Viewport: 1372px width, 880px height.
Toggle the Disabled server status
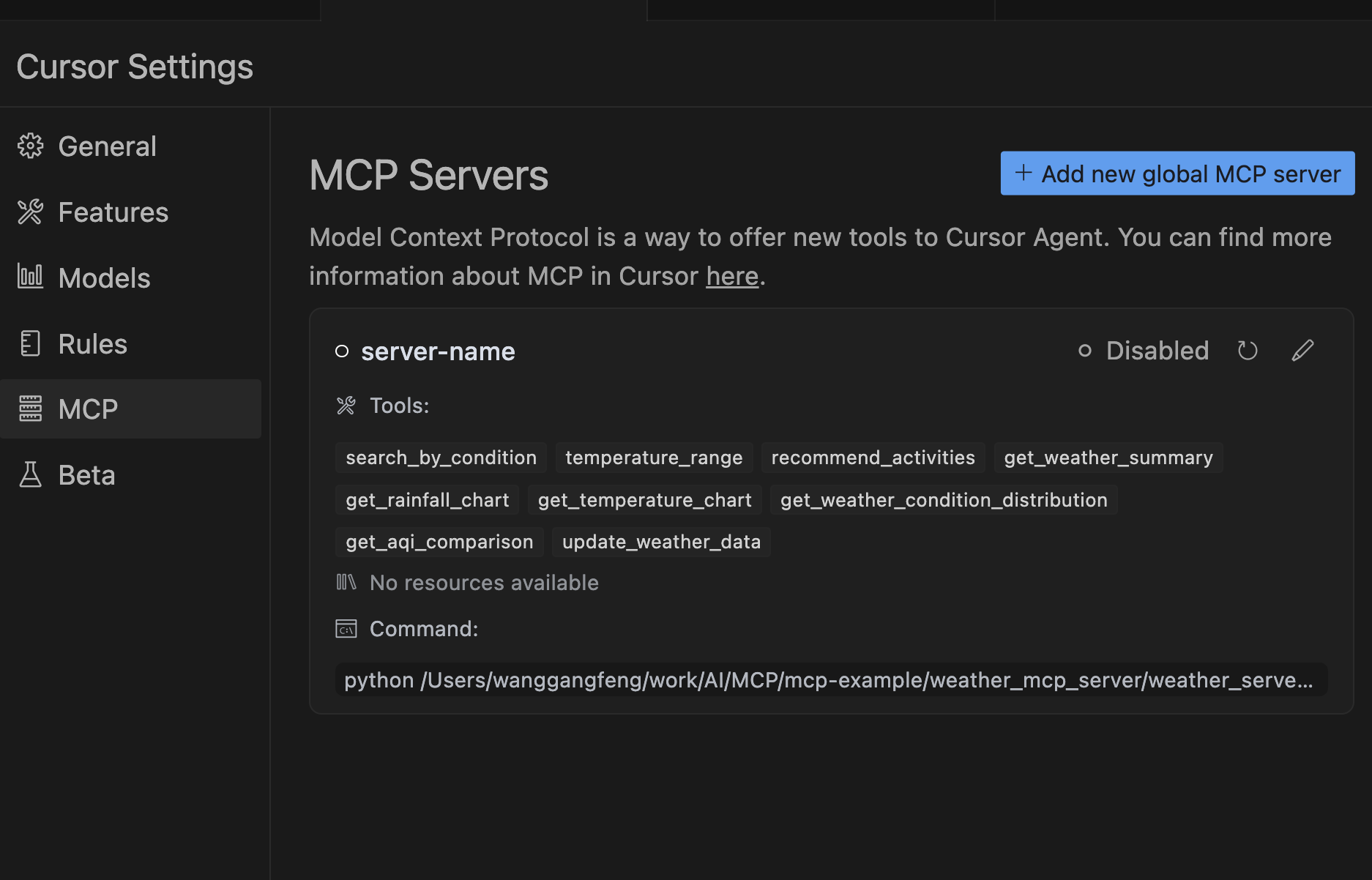1144,351
